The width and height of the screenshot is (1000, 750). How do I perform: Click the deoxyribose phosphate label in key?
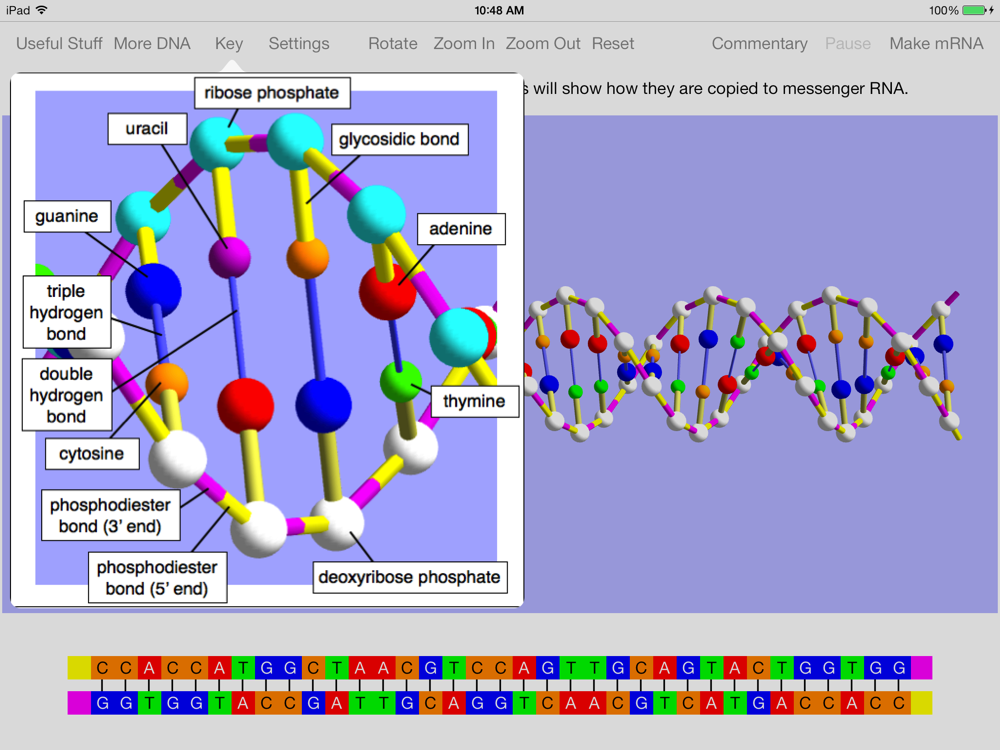click(409, 577)
